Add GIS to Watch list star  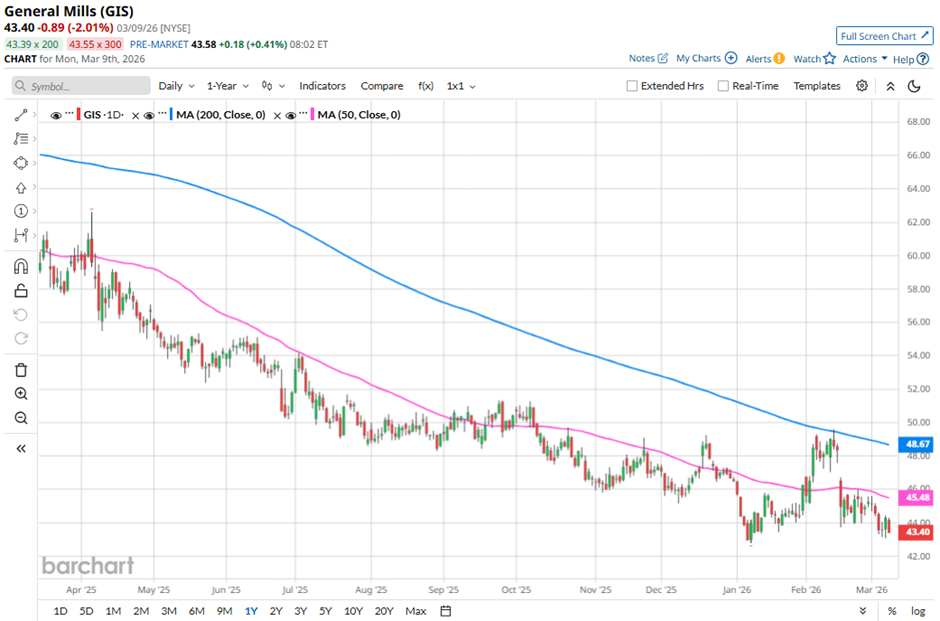point(829,58)
